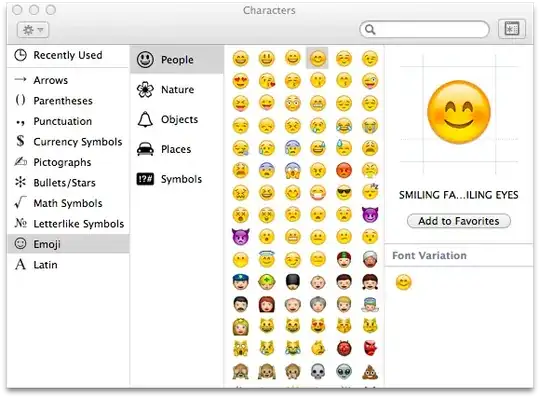The image size is (540, 398).
Task: Pick the construction worker emoji
Action: [267, 282]
